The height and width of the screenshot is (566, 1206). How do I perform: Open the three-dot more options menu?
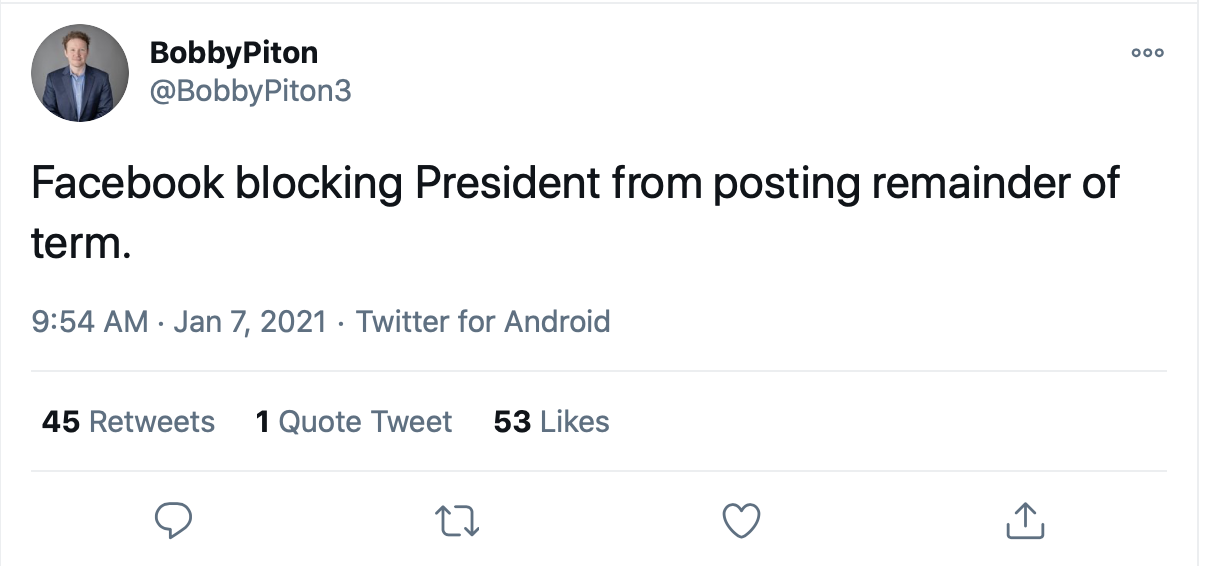pyautogui.click(x=1147, y=53)
